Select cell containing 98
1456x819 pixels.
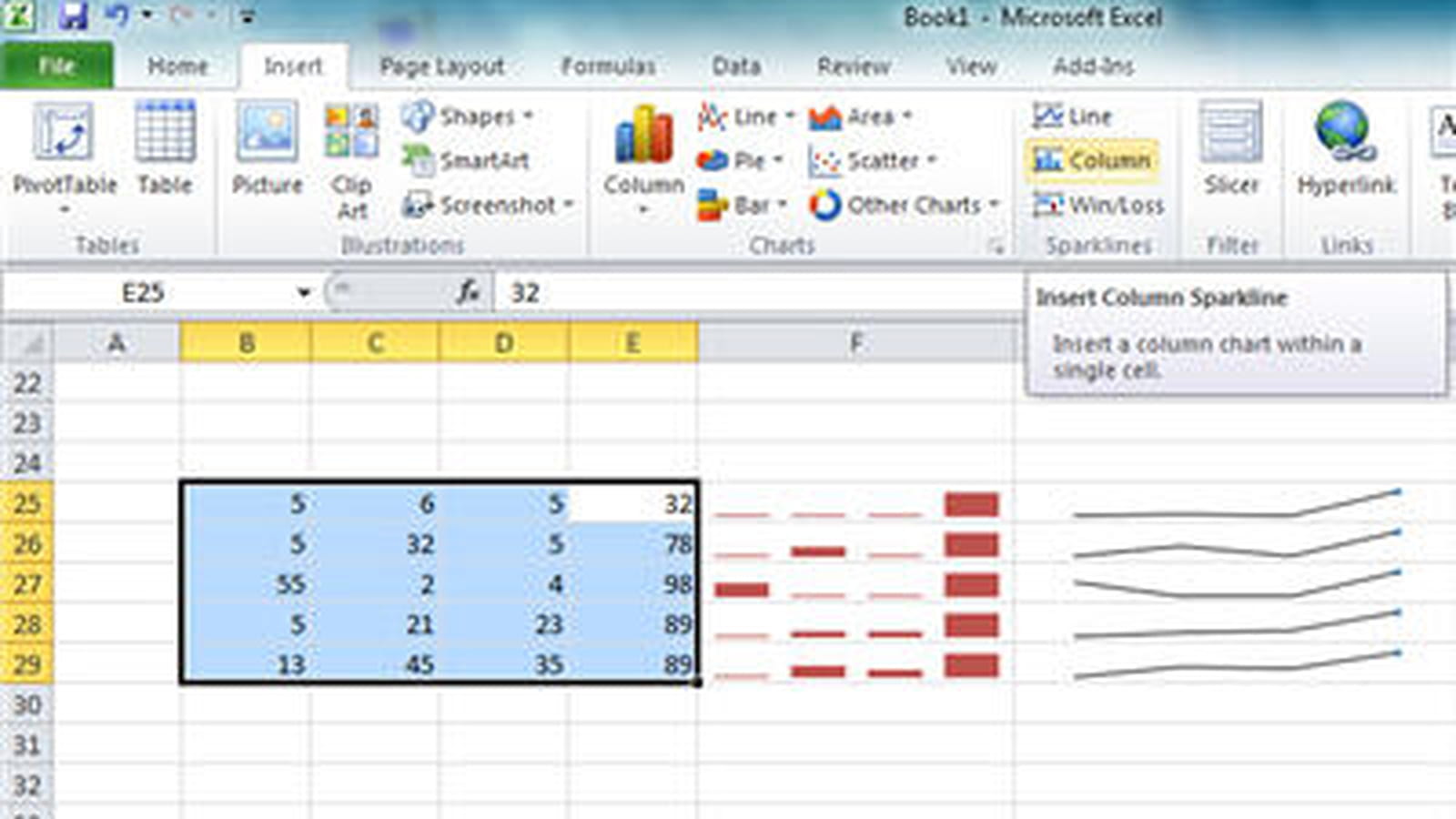click(x=632, y=583)
